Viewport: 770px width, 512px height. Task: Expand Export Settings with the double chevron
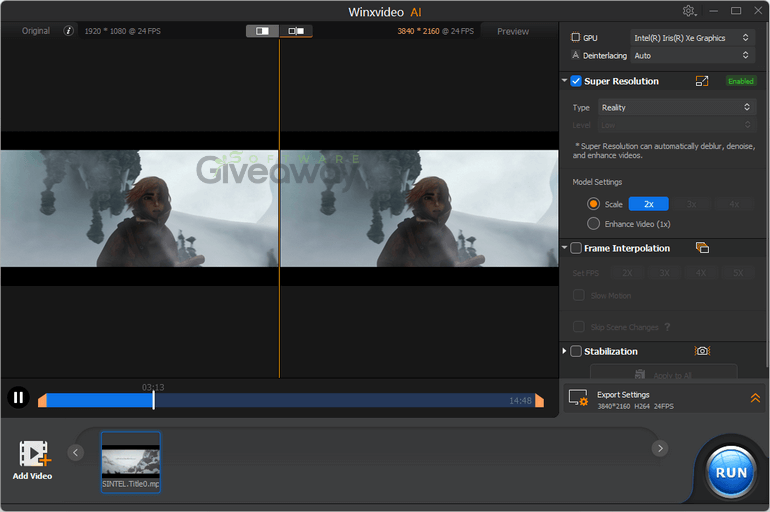(x=755, y=398)
